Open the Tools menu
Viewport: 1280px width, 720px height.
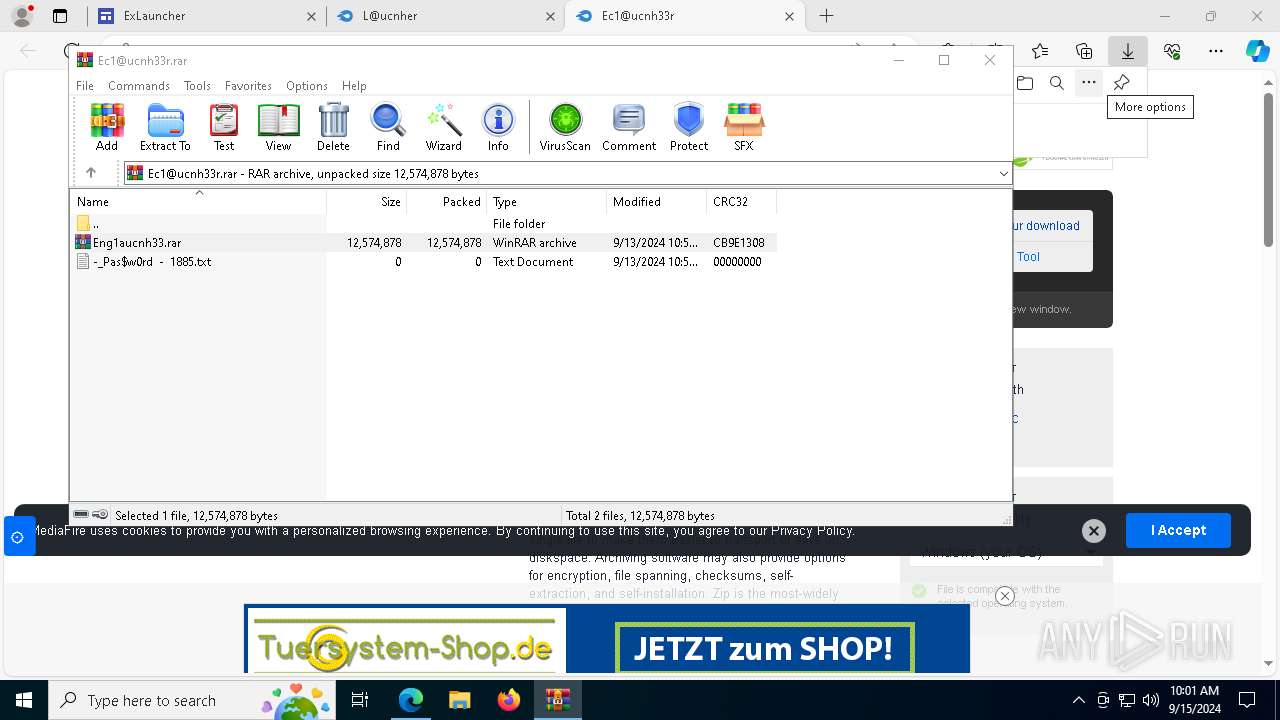[x=197, y=86]
